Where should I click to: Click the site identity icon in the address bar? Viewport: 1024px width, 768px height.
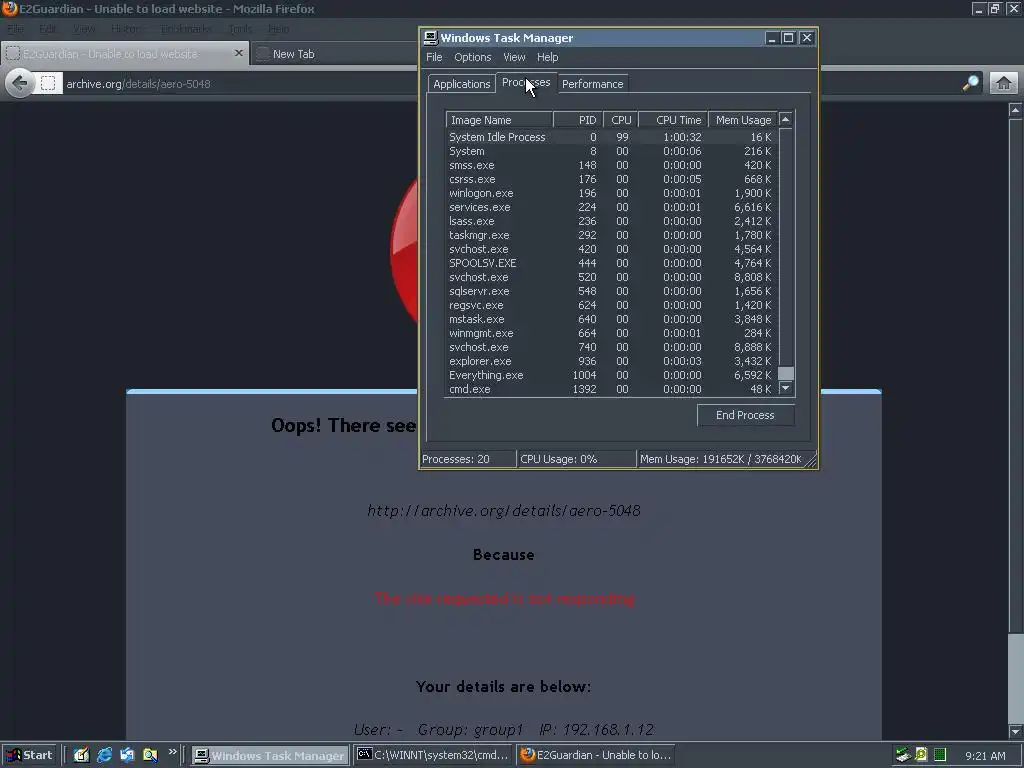[48, 84]
